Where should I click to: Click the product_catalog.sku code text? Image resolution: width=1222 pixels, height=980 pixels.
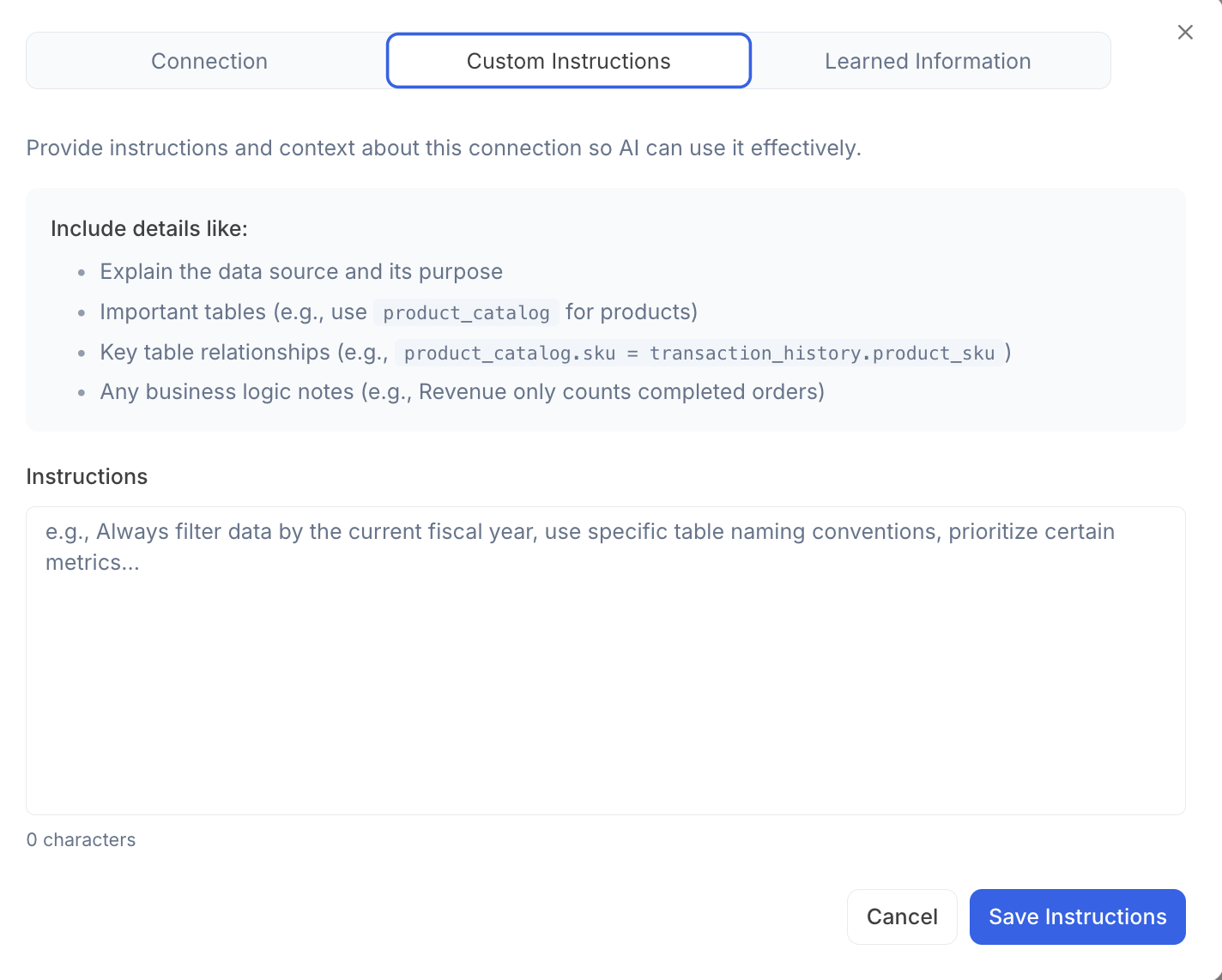pos(510,353)
